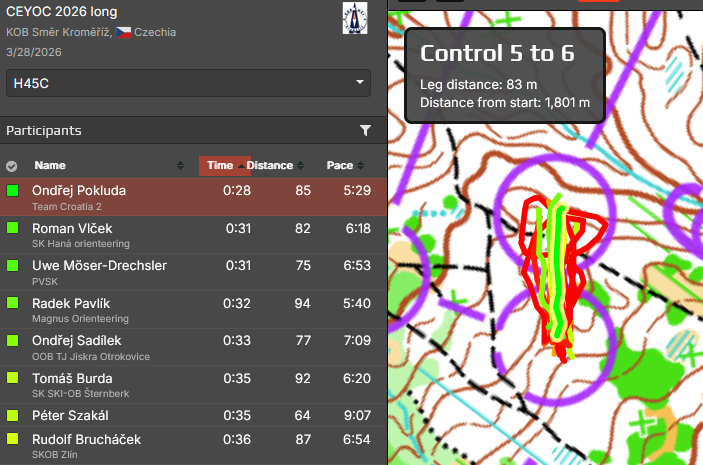The height and width of the screenshot is (465, 703).
Task: Toggle Ondřej Pokluda's green route color box
Action: click(x=13, y=190)
